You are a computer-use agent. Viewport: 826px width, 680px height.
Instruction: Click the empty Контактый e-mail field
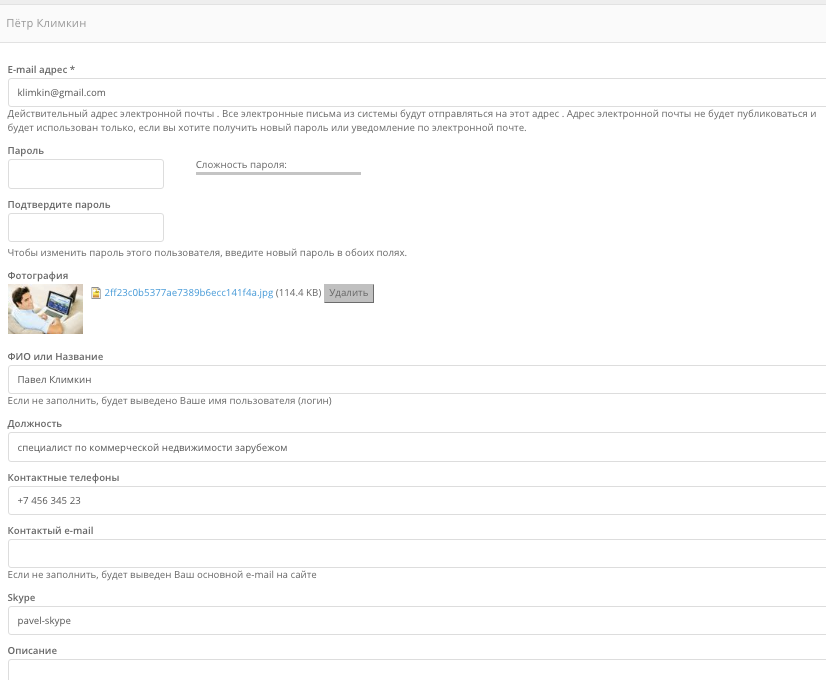click(x=417, y=554)
